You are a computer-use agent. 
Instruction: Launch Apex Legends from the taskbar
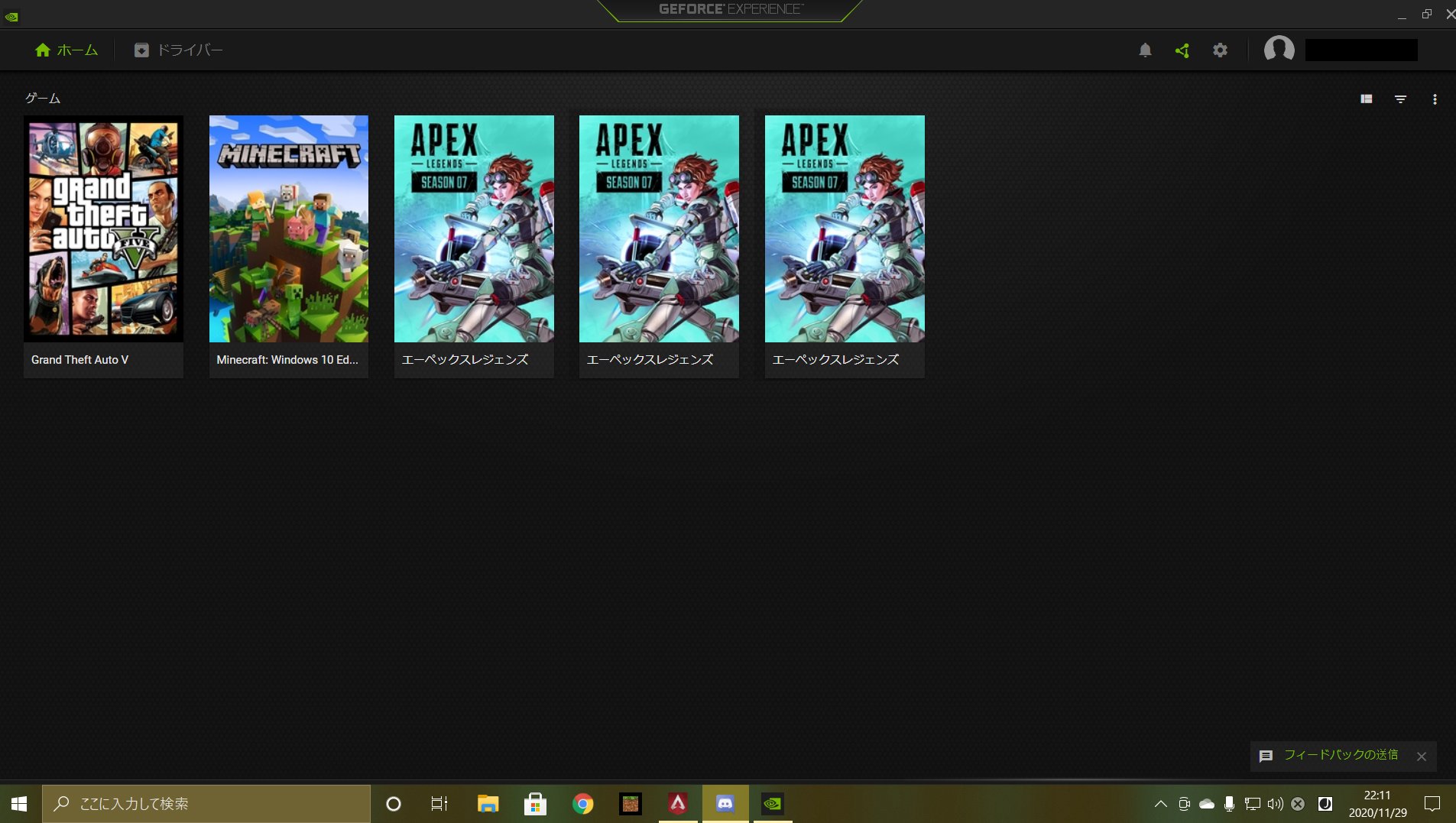coord(677,803)
